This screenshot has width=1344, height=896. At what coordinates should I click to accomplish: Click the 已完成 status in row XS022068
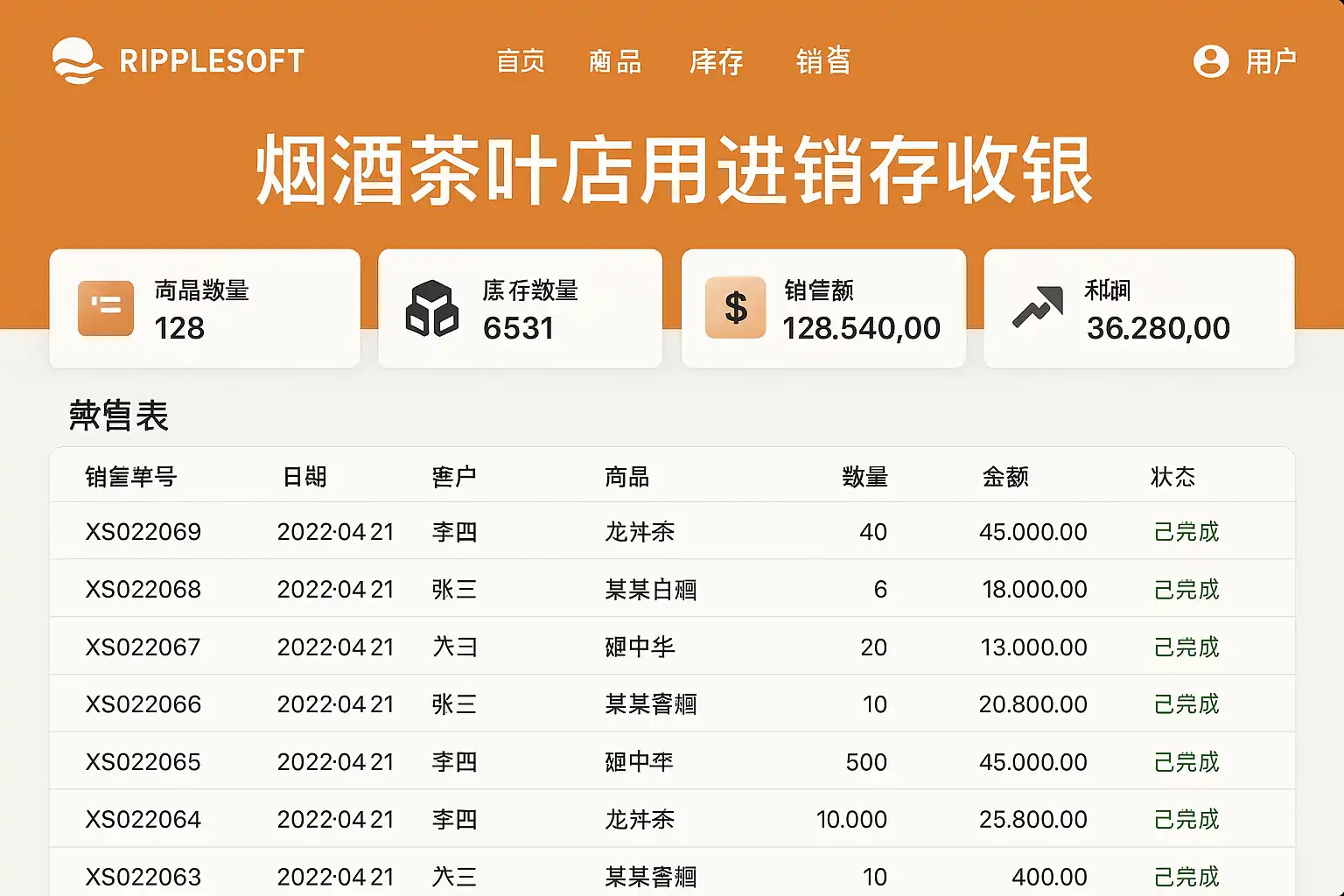click(x=1186, y=590)
